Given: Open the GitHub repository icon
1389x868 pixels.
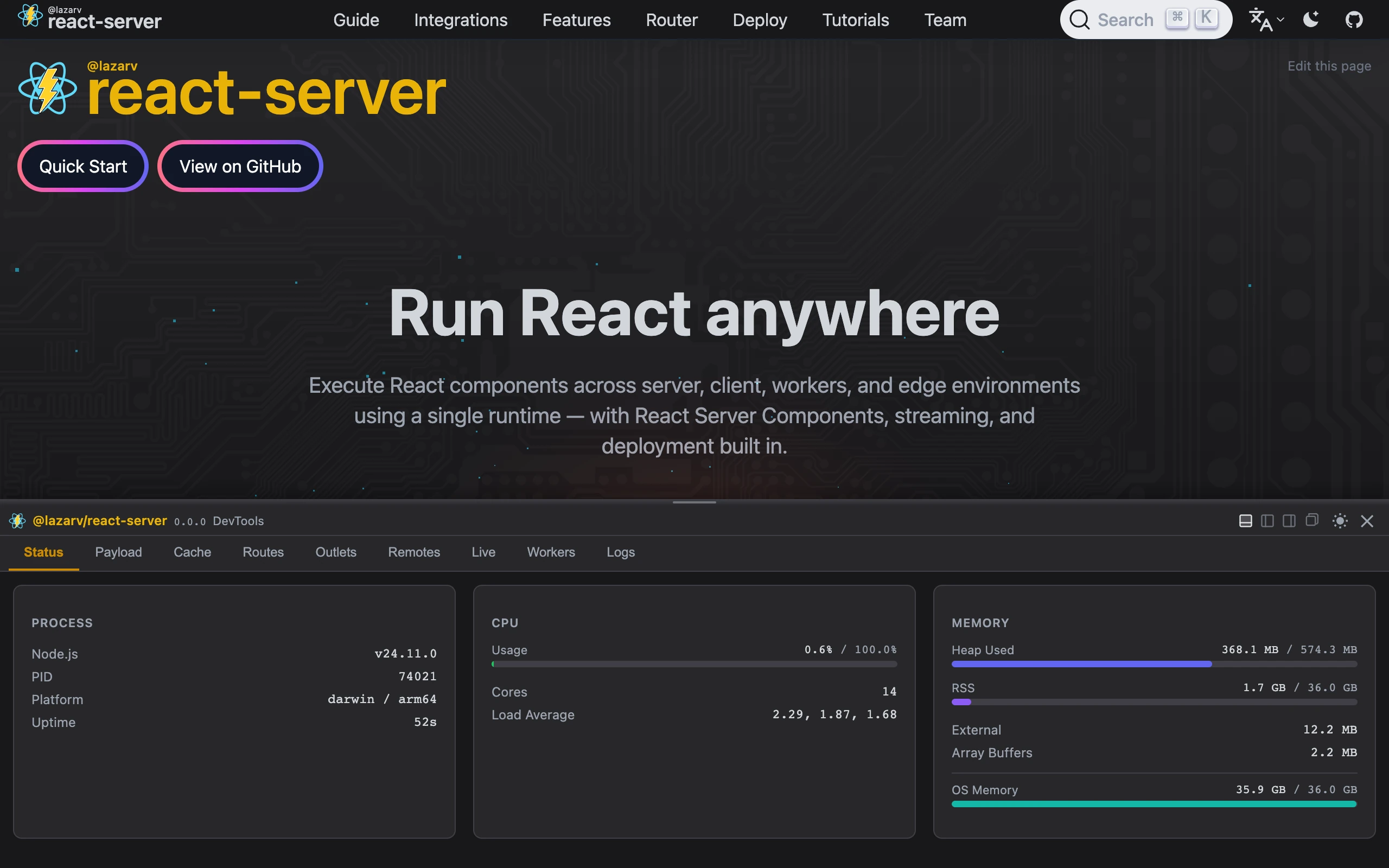Looking at the screenshot, I should [1354, 20].
